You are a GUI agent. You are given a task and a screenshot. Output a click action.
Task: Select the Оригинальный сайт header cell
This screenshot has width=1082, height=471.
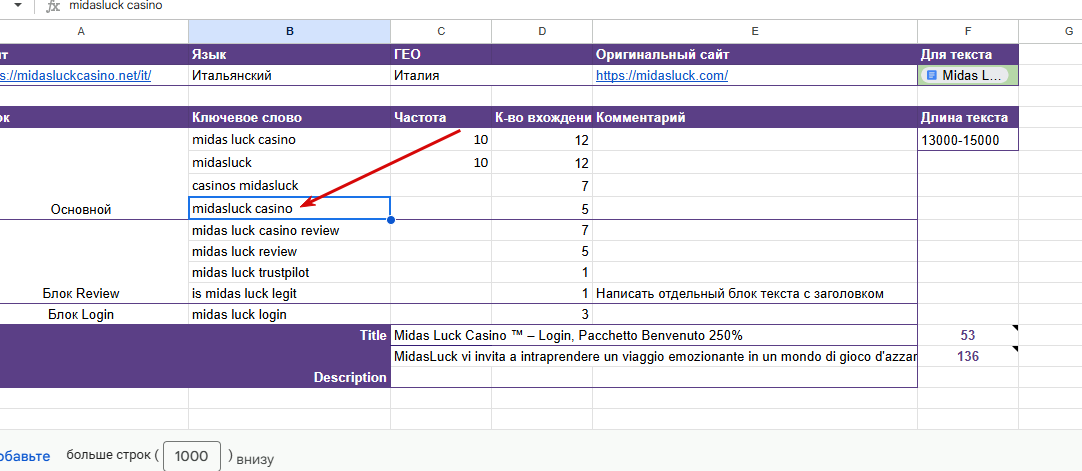755,54
